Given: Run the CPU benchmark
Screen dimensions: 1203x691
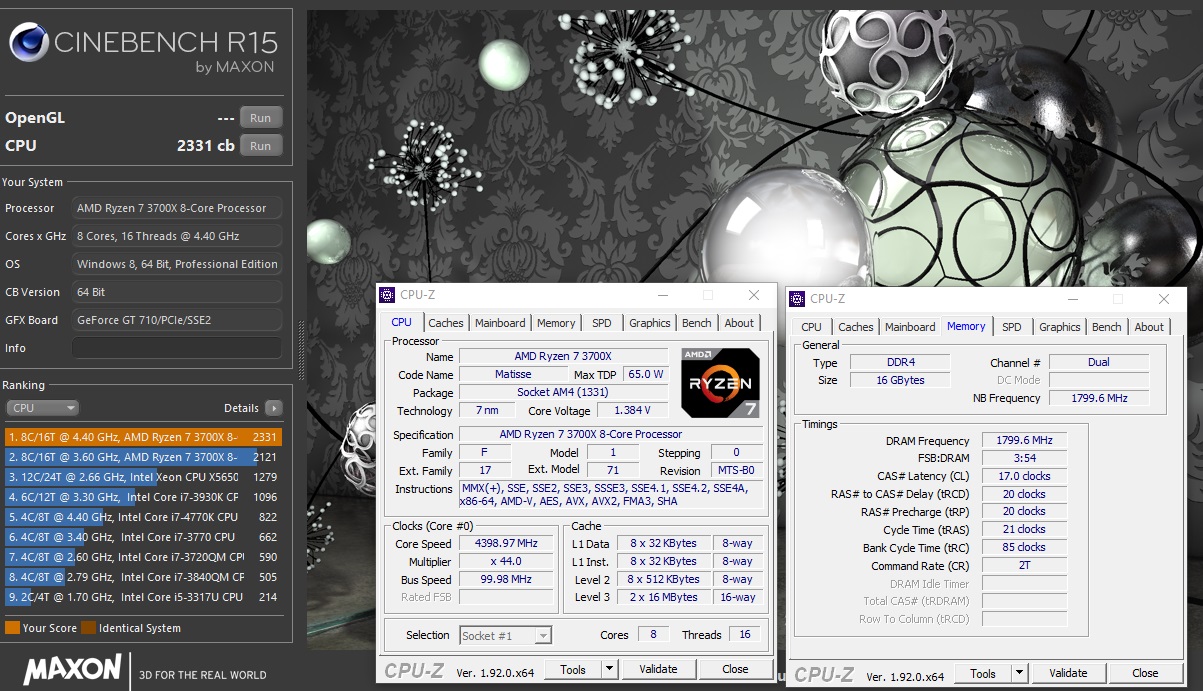Looking at the screenshot, I should [261, 145].
